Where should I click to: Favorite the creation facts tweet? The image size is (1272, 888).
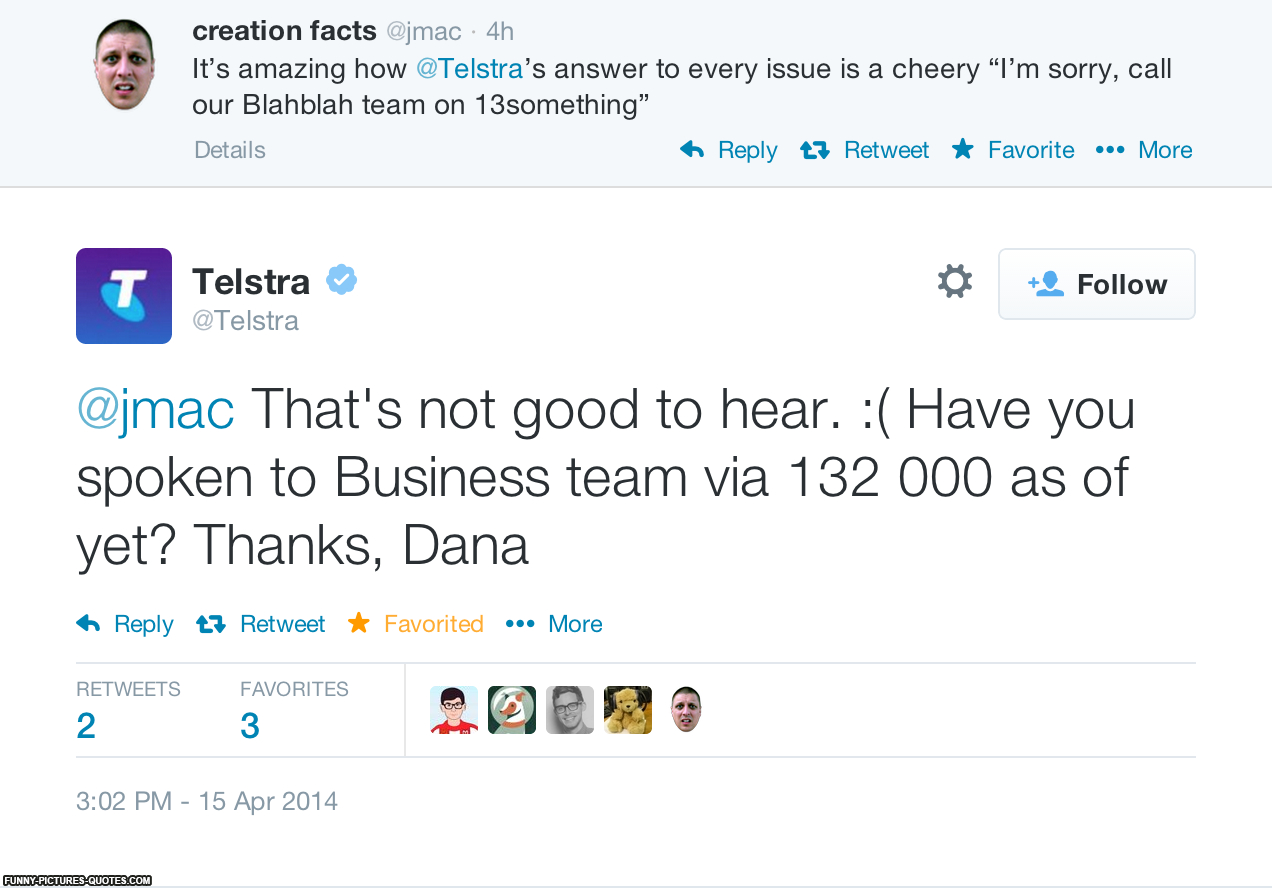(x=1013, y=150)
